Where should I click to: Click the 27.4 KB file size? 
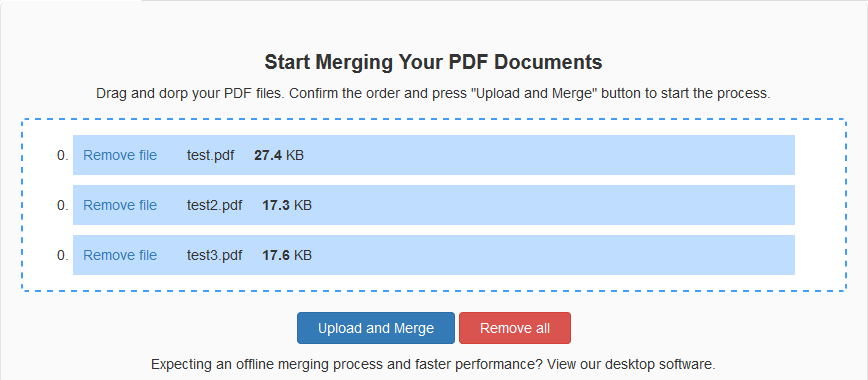279,155
